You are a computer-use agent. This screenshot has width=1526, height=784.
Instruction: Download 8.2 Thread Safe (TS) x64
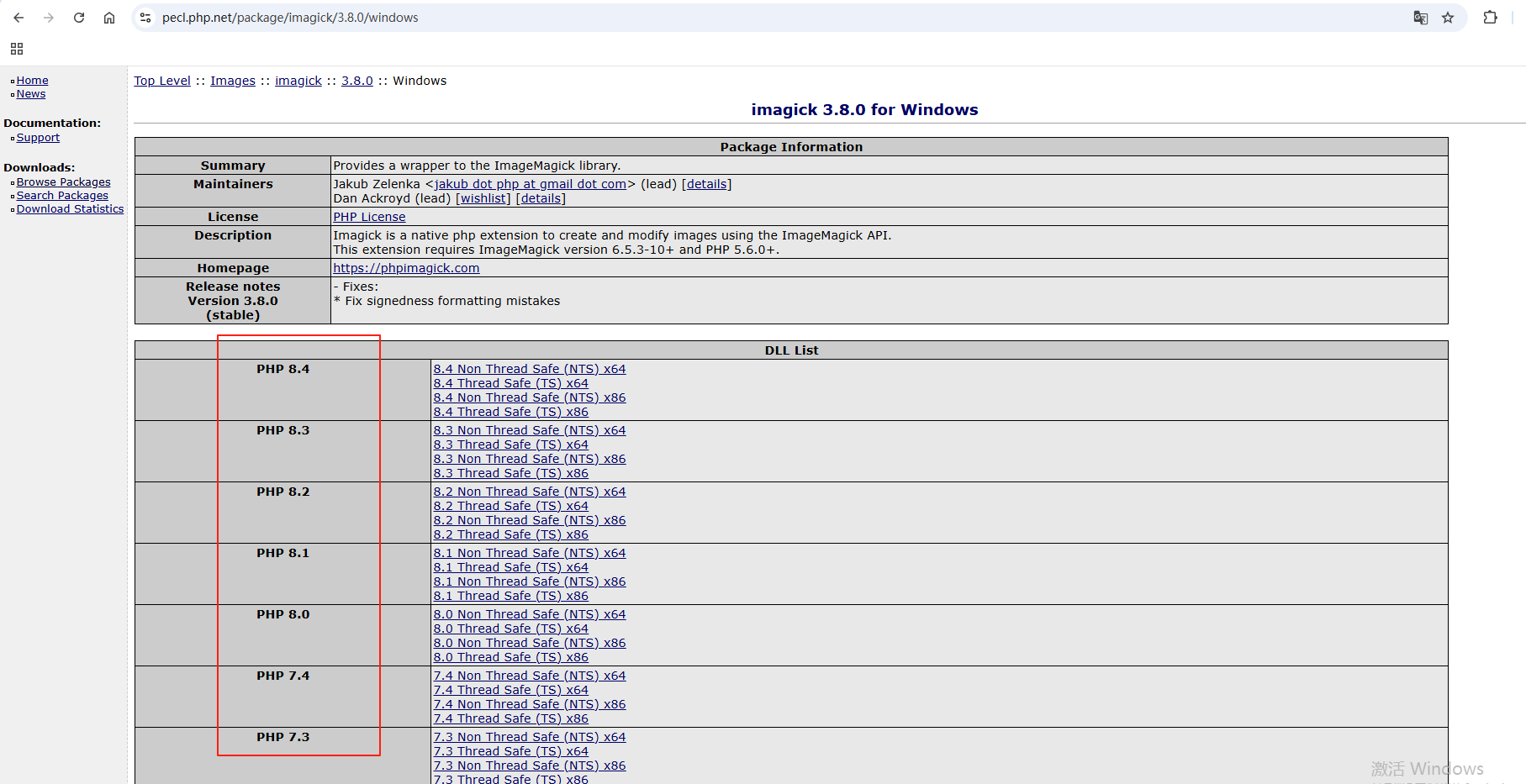(511, 506)
